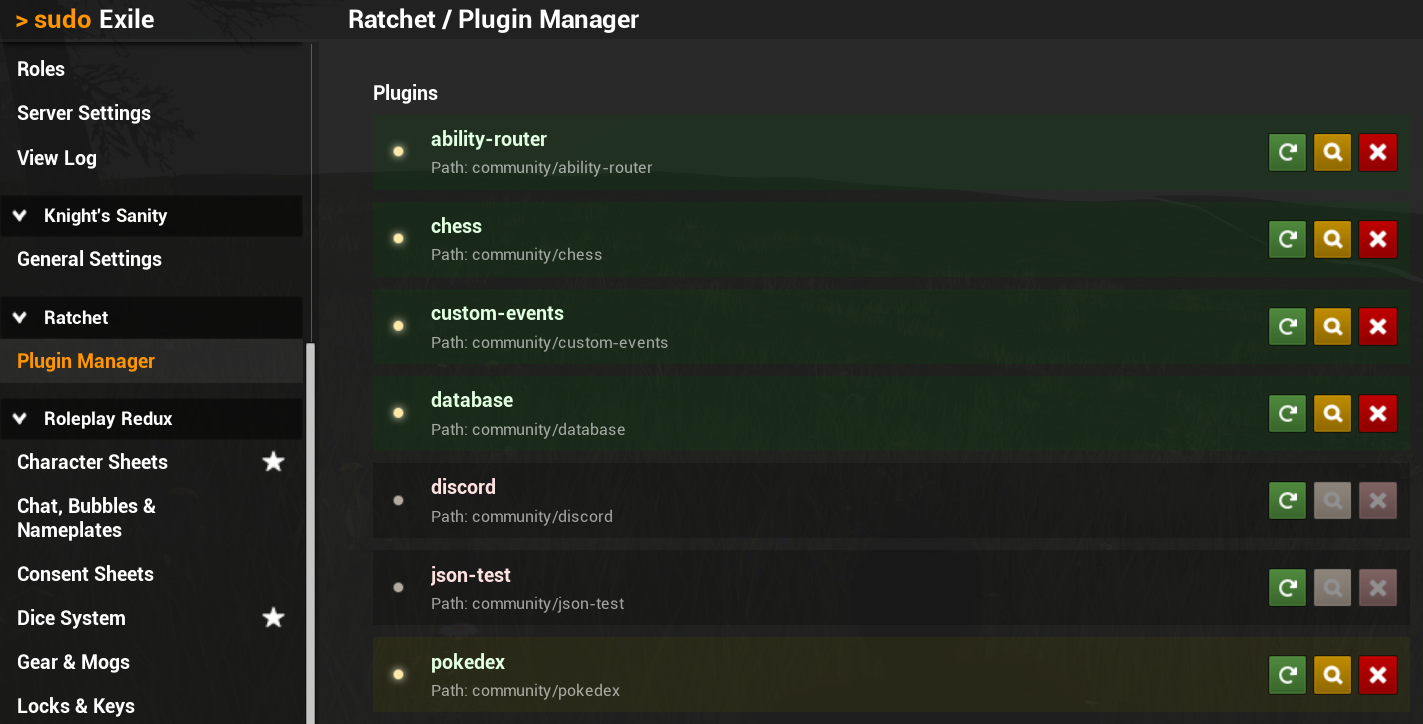
Task: Toggle the status dot on the discord plugin
Action: 397,498
